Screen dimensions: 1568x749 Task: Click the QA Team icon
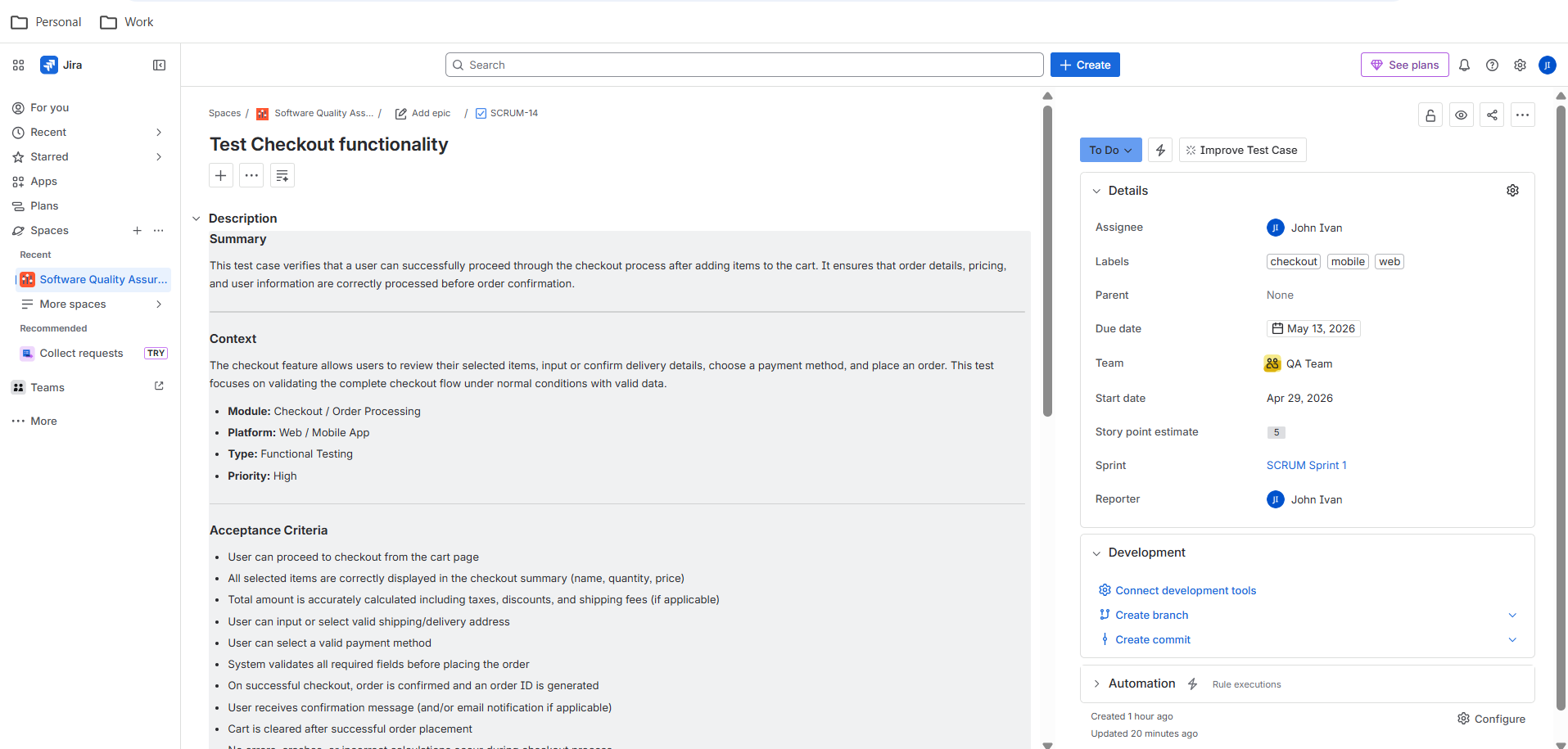pos(1272,363)
